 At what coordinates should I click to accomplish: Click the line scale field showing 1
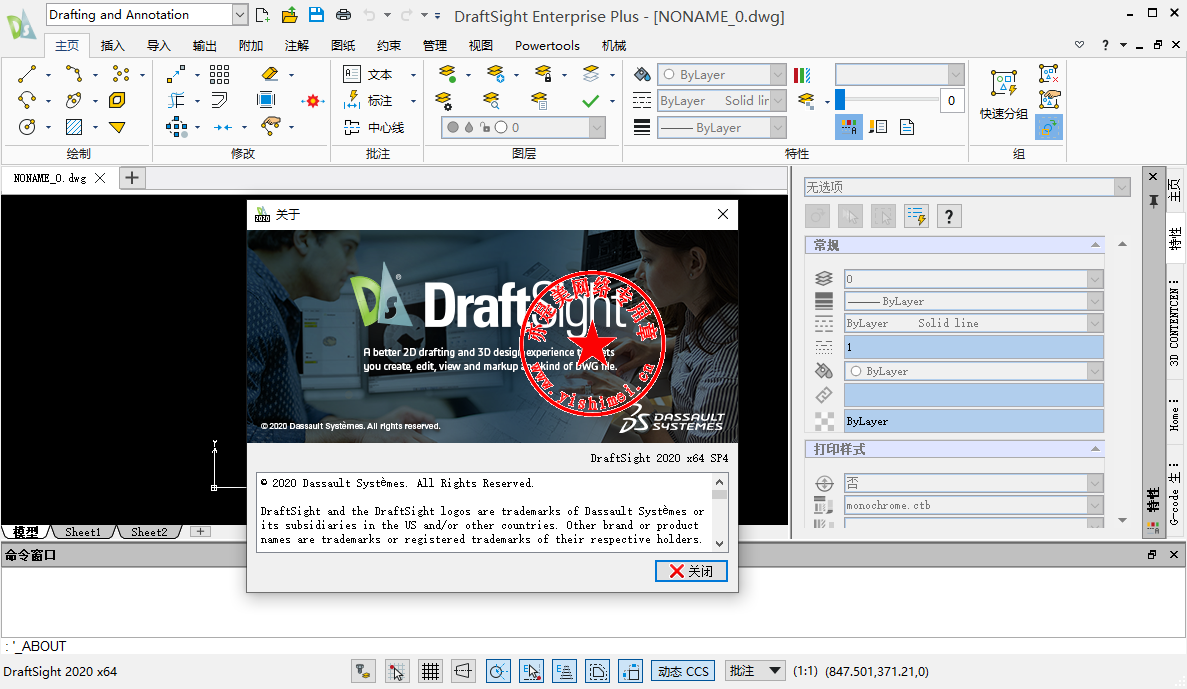click(974, 347)
